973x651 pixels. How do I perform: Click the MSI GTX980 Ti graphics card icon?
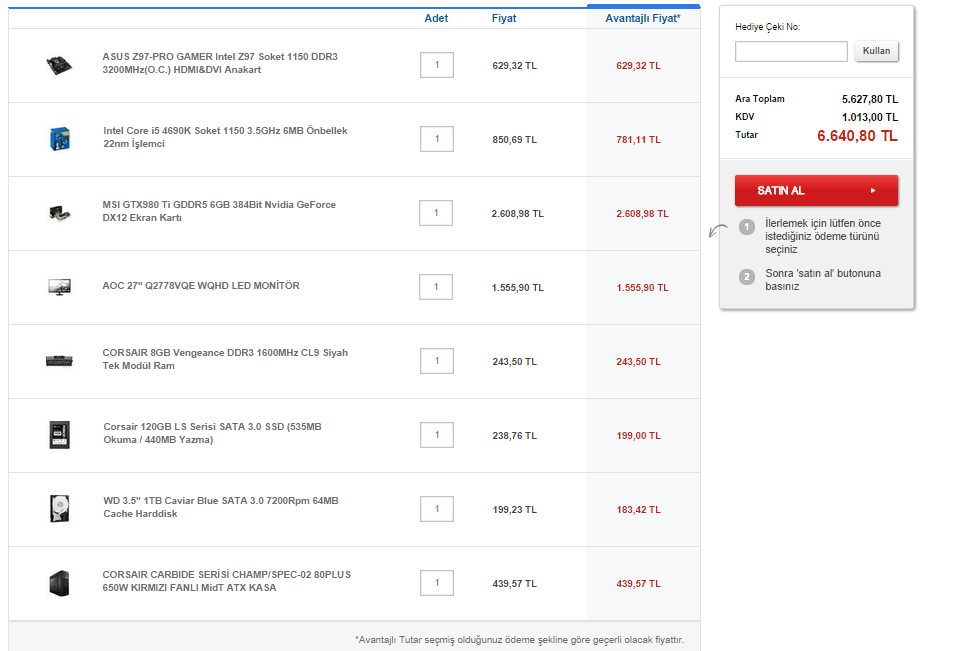point(60,213)
